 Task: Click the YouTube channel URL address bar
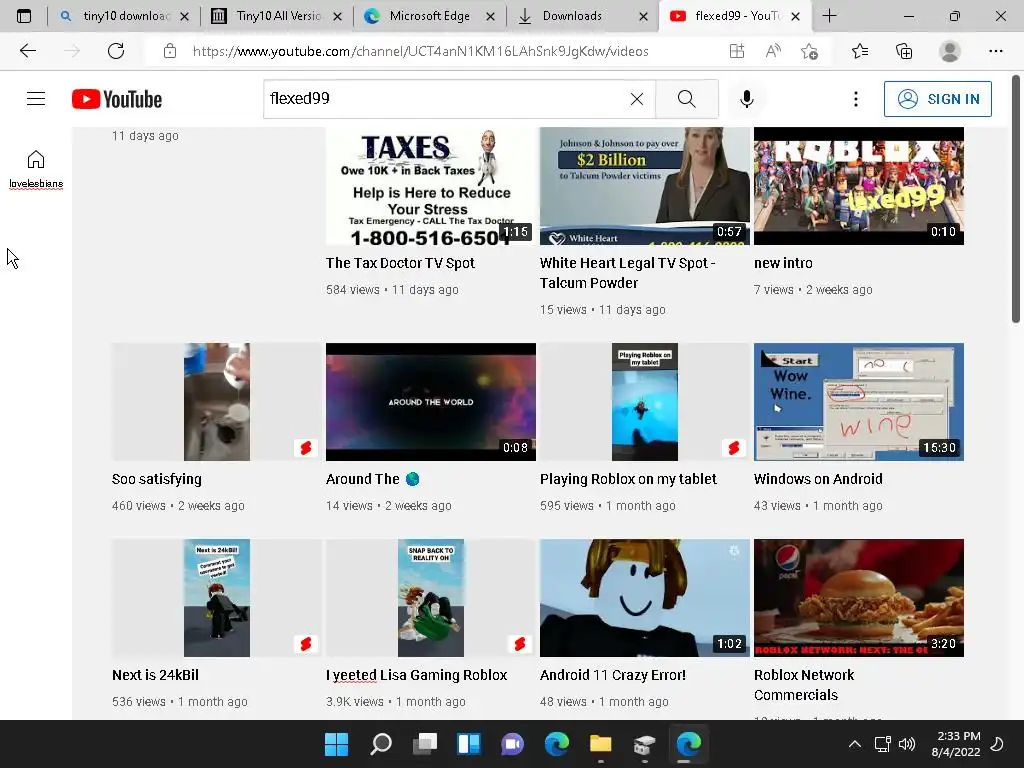coord(421,51)
